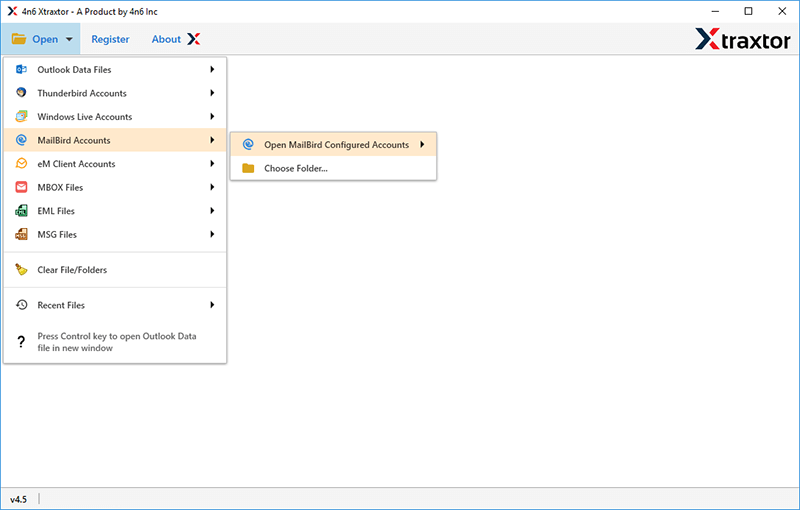The width and height of the screenshot is (800, 510).
Task: Click the Choose Folder yellow folder icon
Action: 248,168
